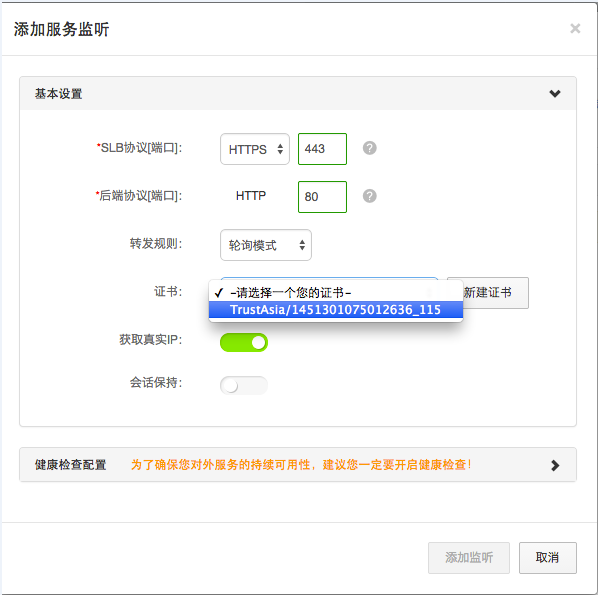Click the help icon beside SLB port 443
The height and width of the screenshot is (595, 598).
point(369,148)
